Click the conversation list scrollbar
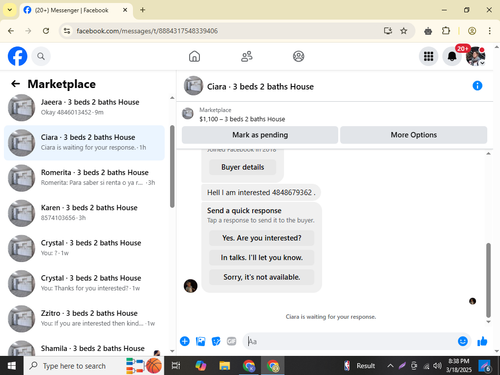The image size is (500, 375). [172, 167]
